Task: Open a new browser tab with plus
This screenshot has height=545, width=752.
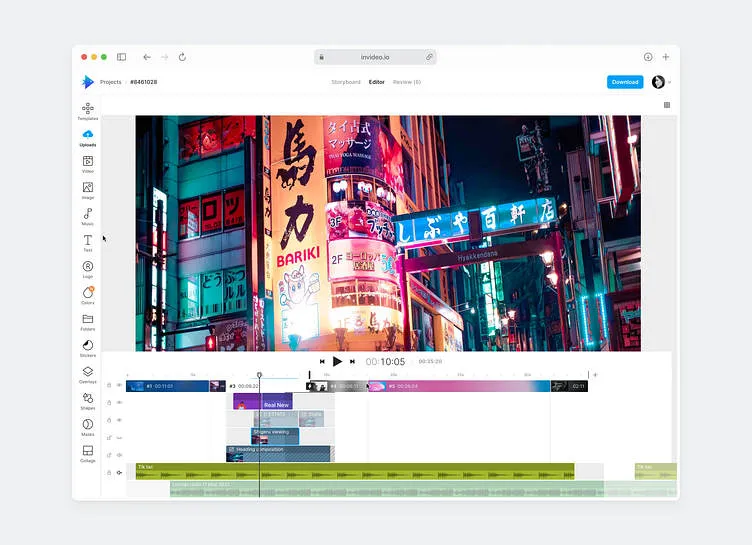Action: click(666, 57)
